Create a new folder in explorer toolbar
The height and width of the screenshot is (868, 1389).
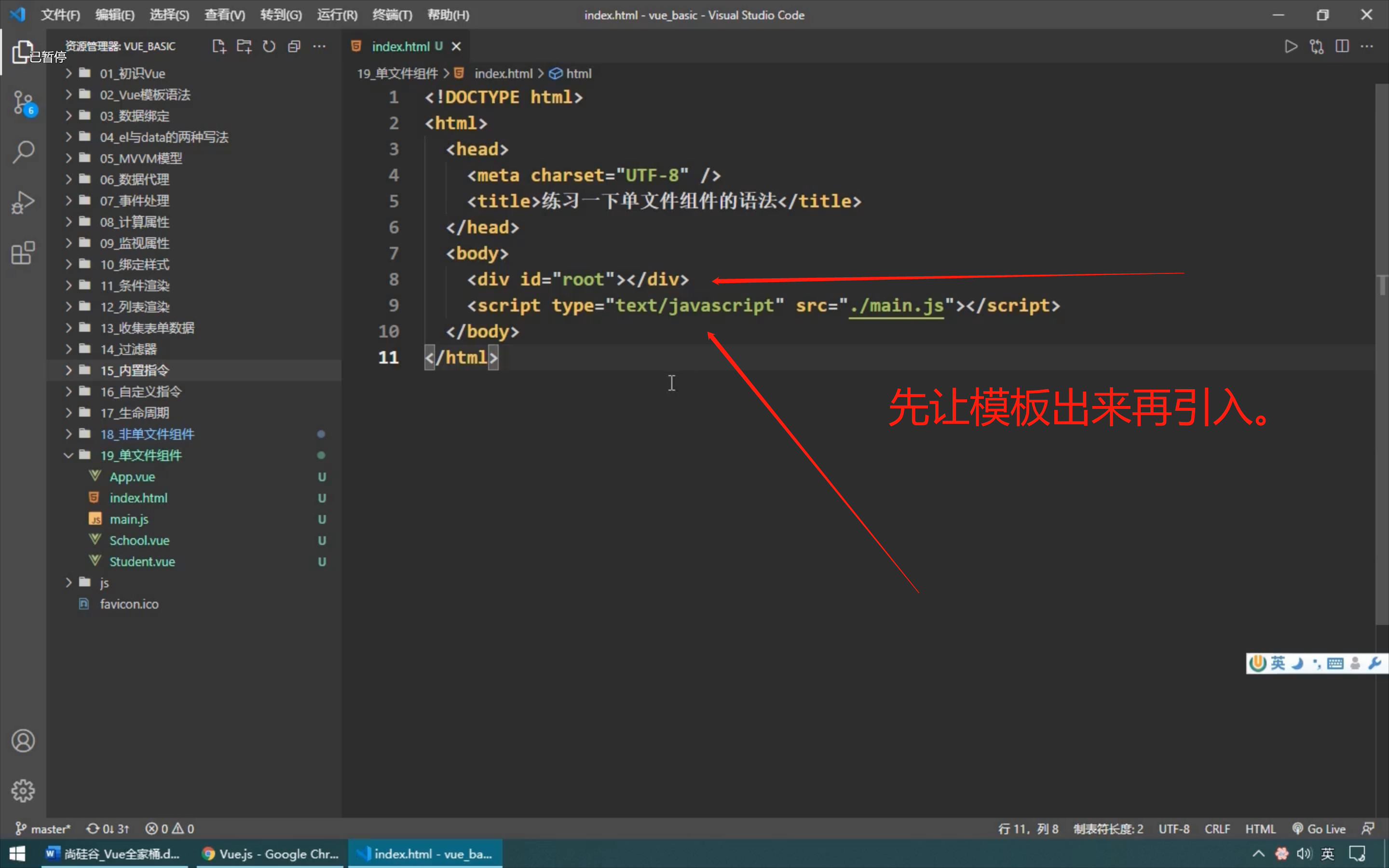tap(244, 46)
